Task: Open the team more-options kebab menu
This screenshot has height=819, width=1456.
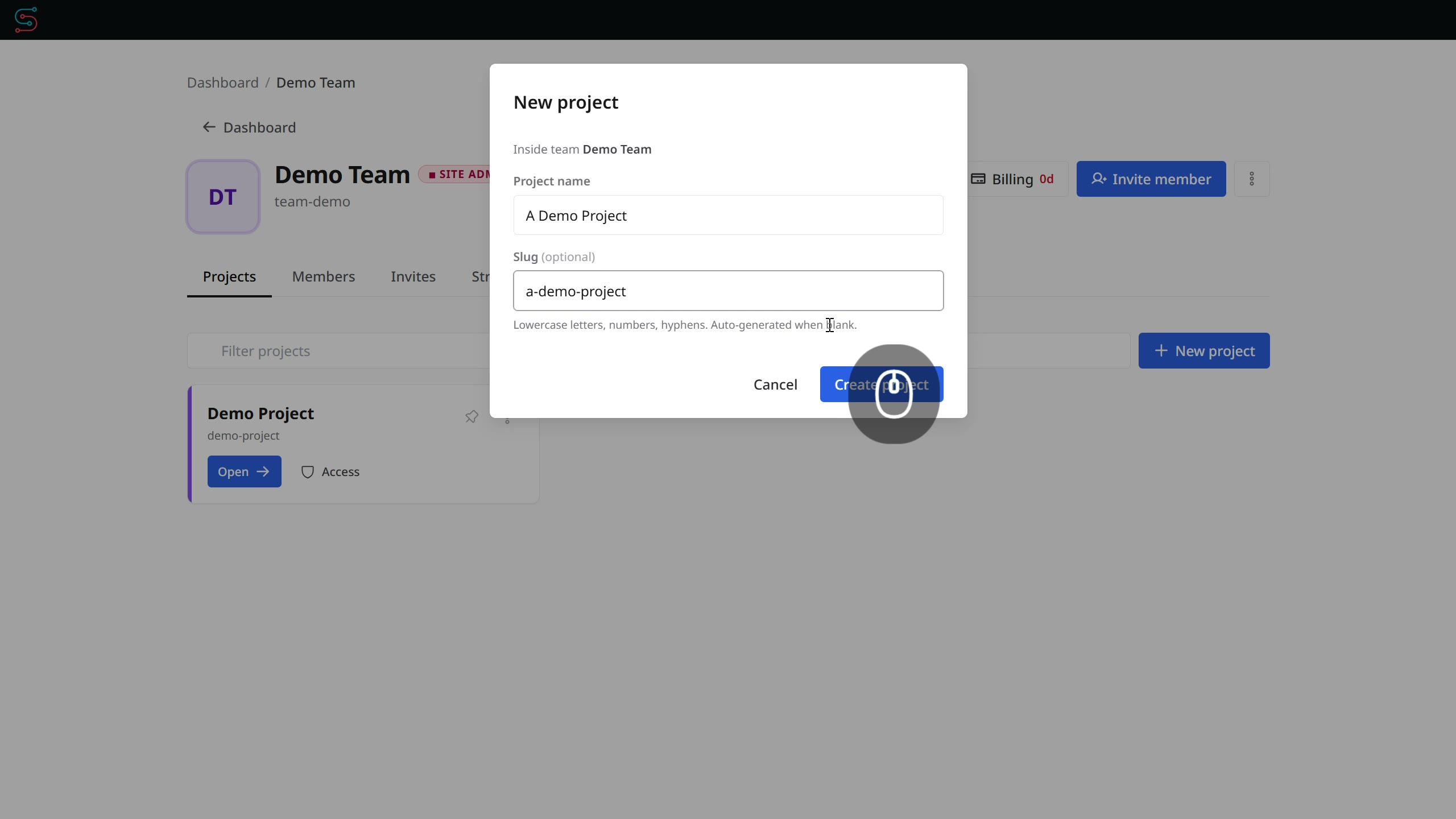Action: [1252, 179]
